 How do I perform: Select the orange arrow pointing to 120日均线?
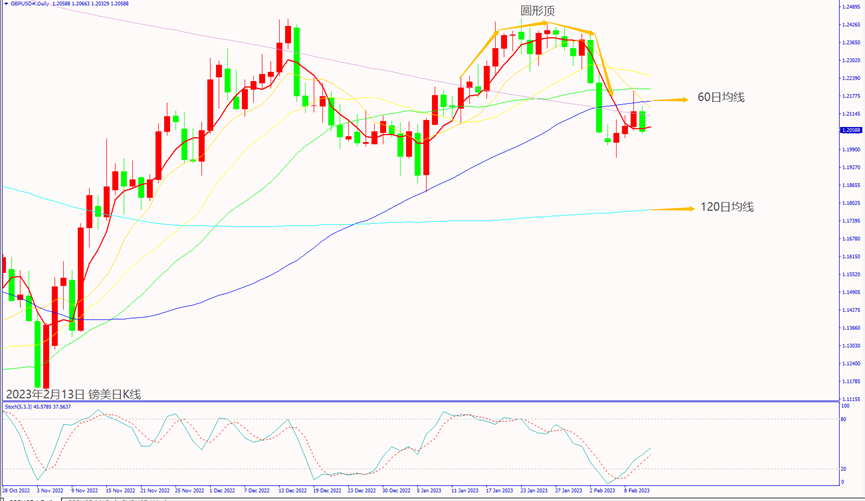(x=672, y=208)
